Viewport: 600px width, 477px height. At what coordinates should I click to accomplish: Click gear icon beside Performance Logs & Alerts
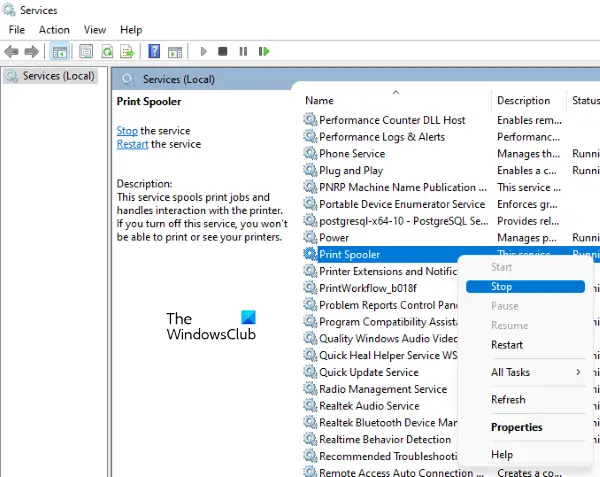tap(310, 136)
